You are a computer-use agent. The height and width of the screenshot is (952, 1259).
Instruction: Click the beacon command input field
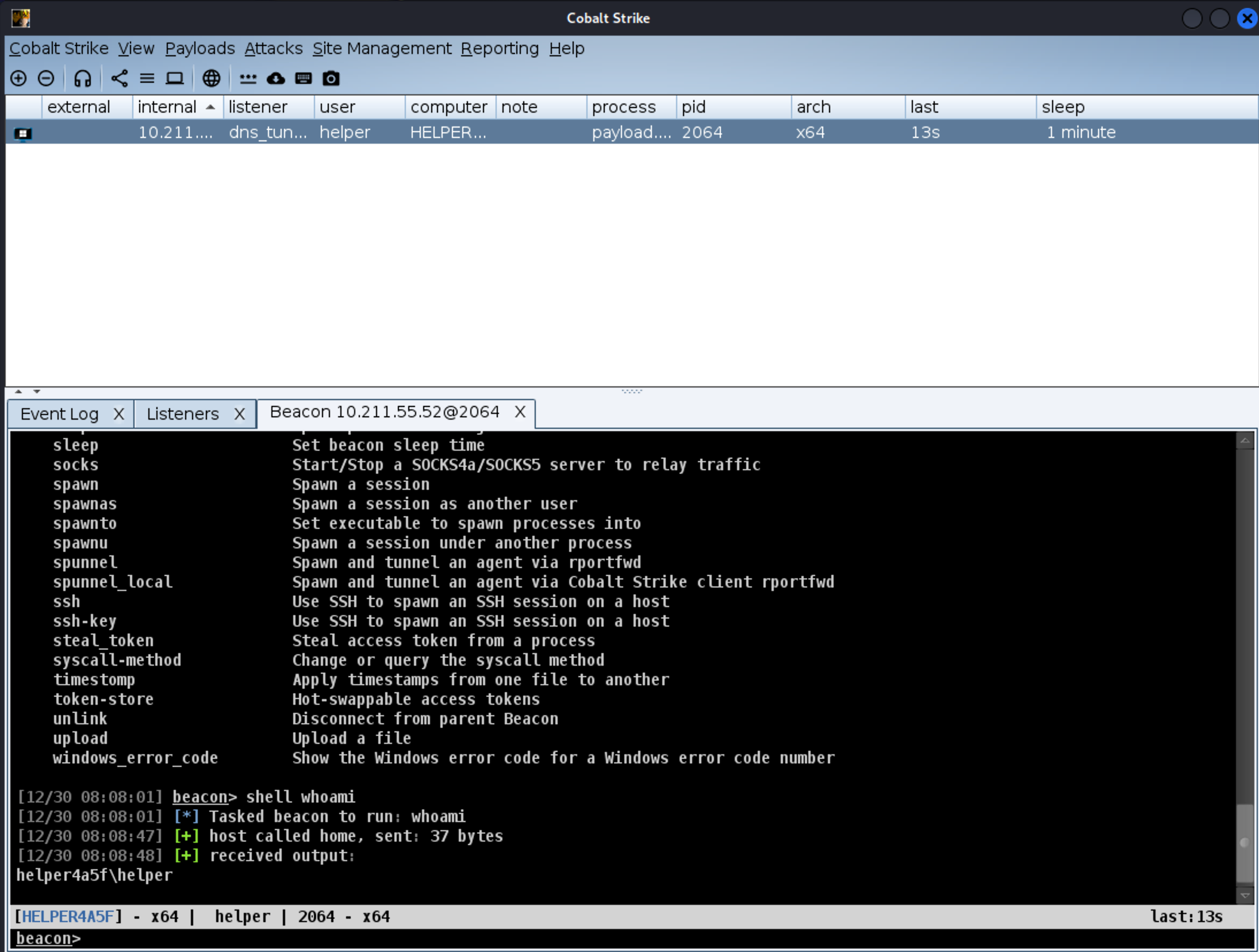[632, 938]
